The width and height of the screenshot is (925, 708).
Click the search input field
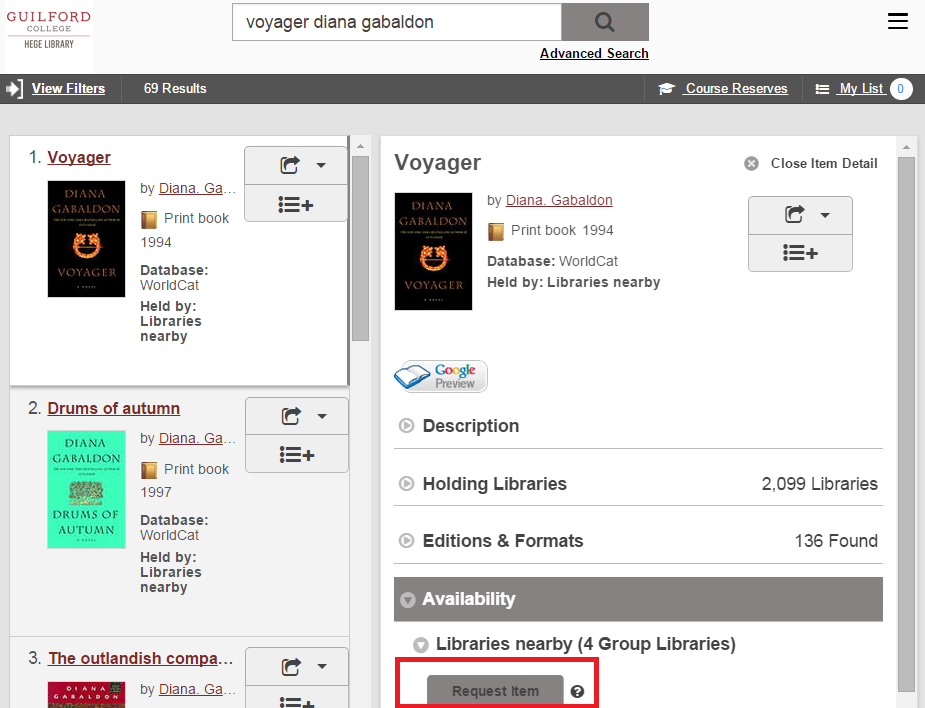397,22
